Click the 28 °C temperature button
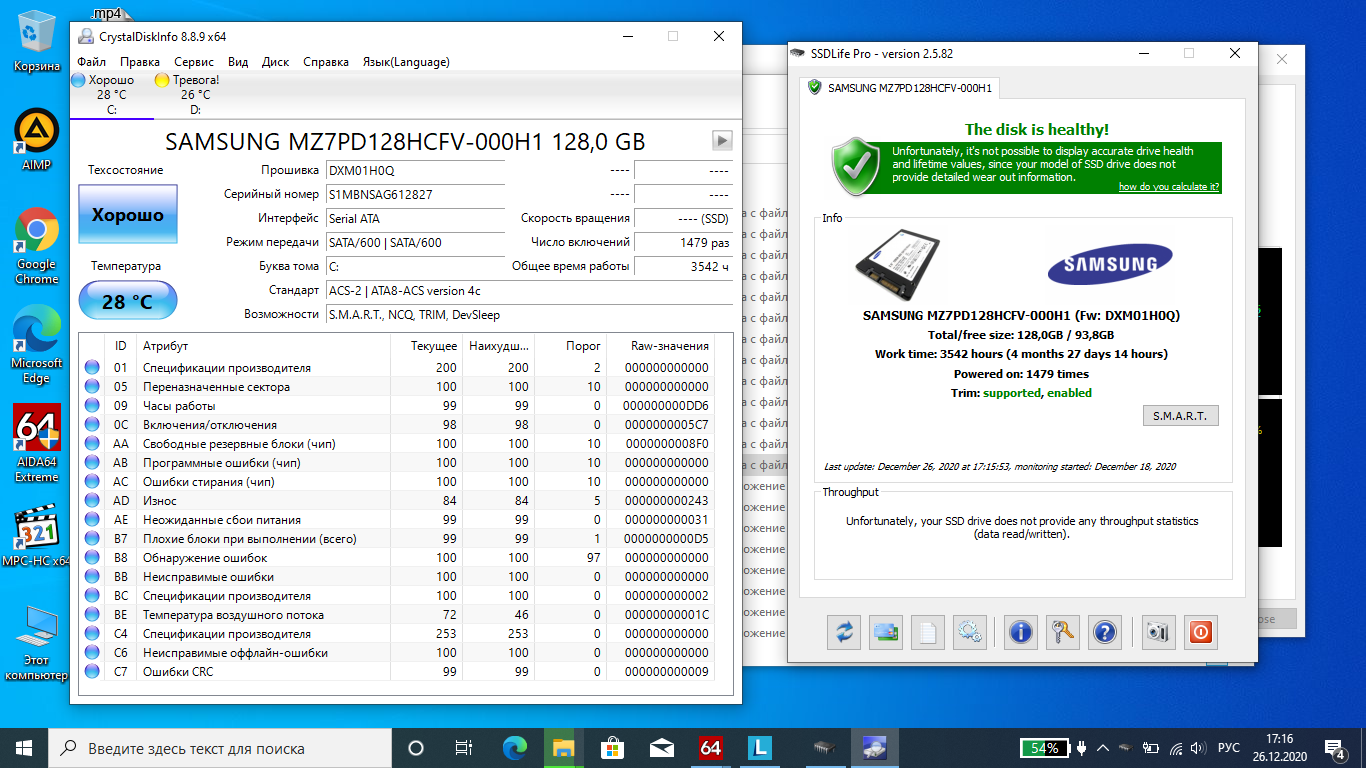Viewport: 1366px width, 768px height. coord(128,301)
